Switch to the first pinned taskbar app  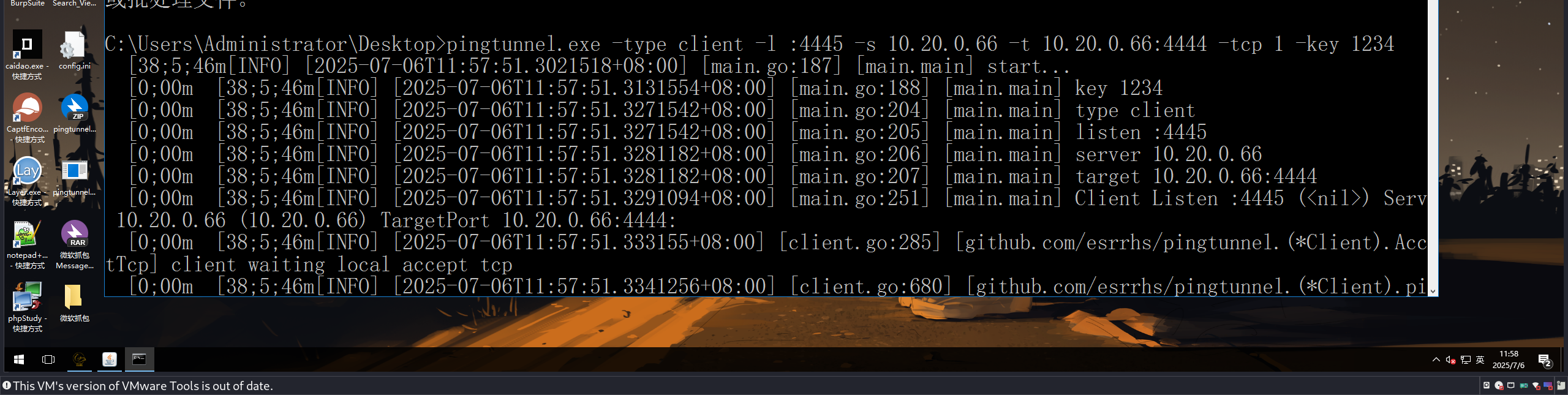pyautogui.click(x=80, y=359)
